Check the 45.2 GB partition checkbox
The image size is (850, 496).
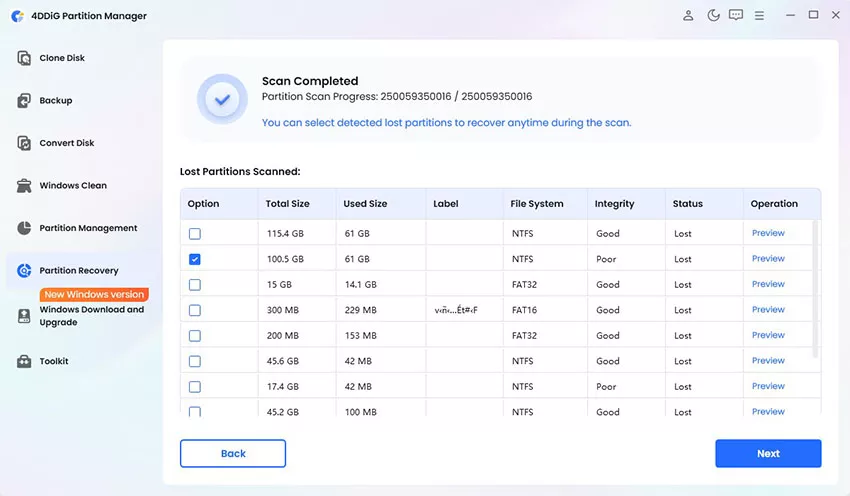(x=195, y=411)
